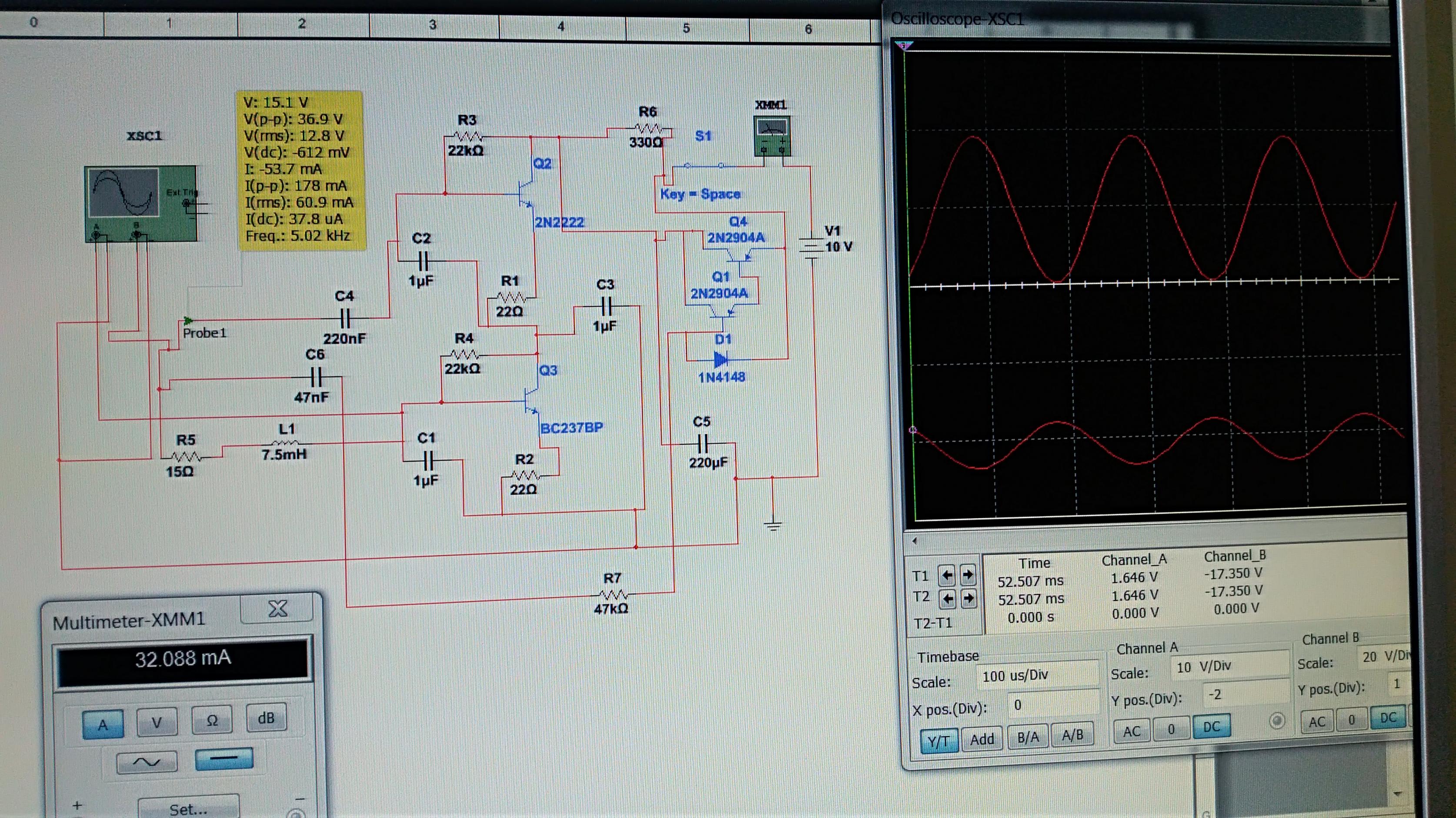The width and height of the screenshot is (1456, 818).
Task: Move T1 cursor left with arrow button
Action: (x=947, y=576)
